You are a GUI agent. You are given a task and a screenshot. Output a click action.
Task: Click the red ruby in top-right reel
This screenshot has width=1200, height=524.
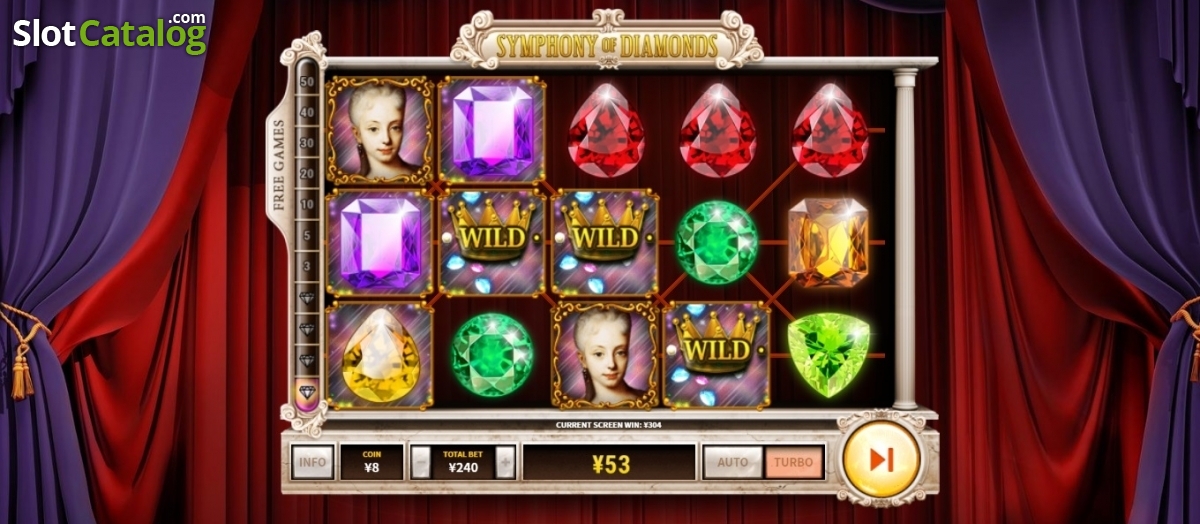pos(829,130)
